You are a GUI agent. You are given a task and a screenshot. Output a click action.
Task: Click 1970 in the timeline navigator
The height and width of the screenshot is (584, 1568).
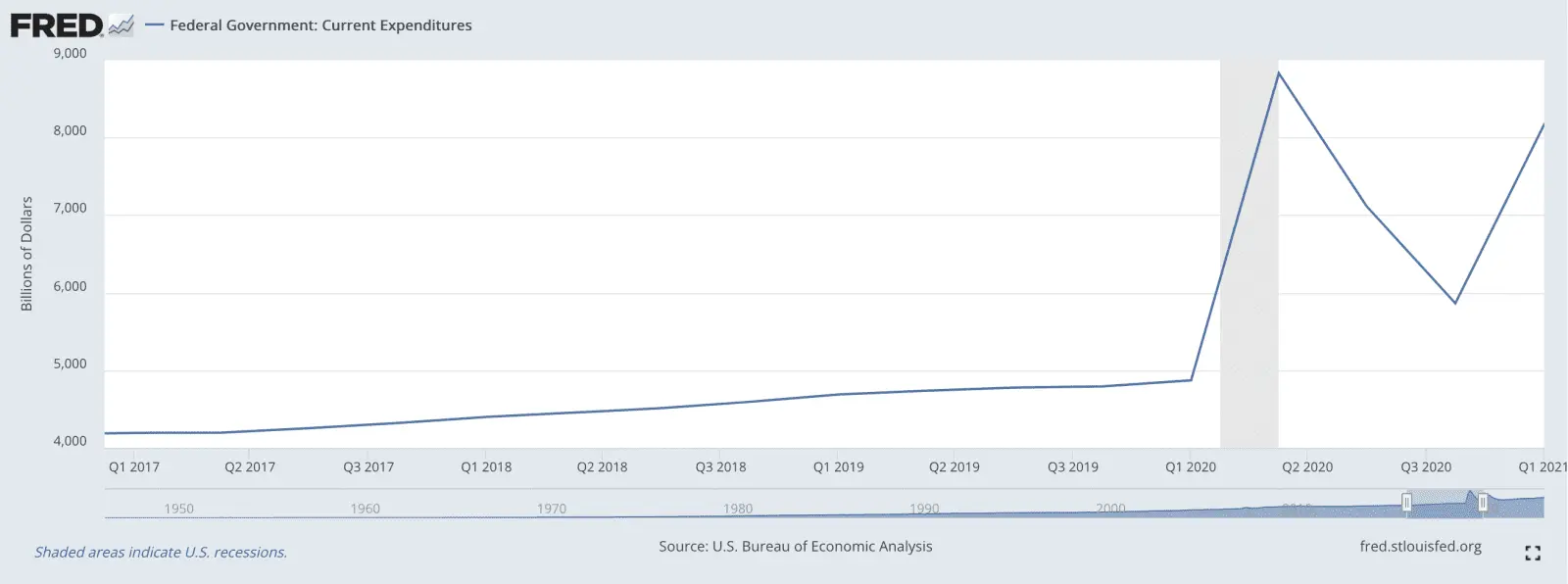coord(551,509)
